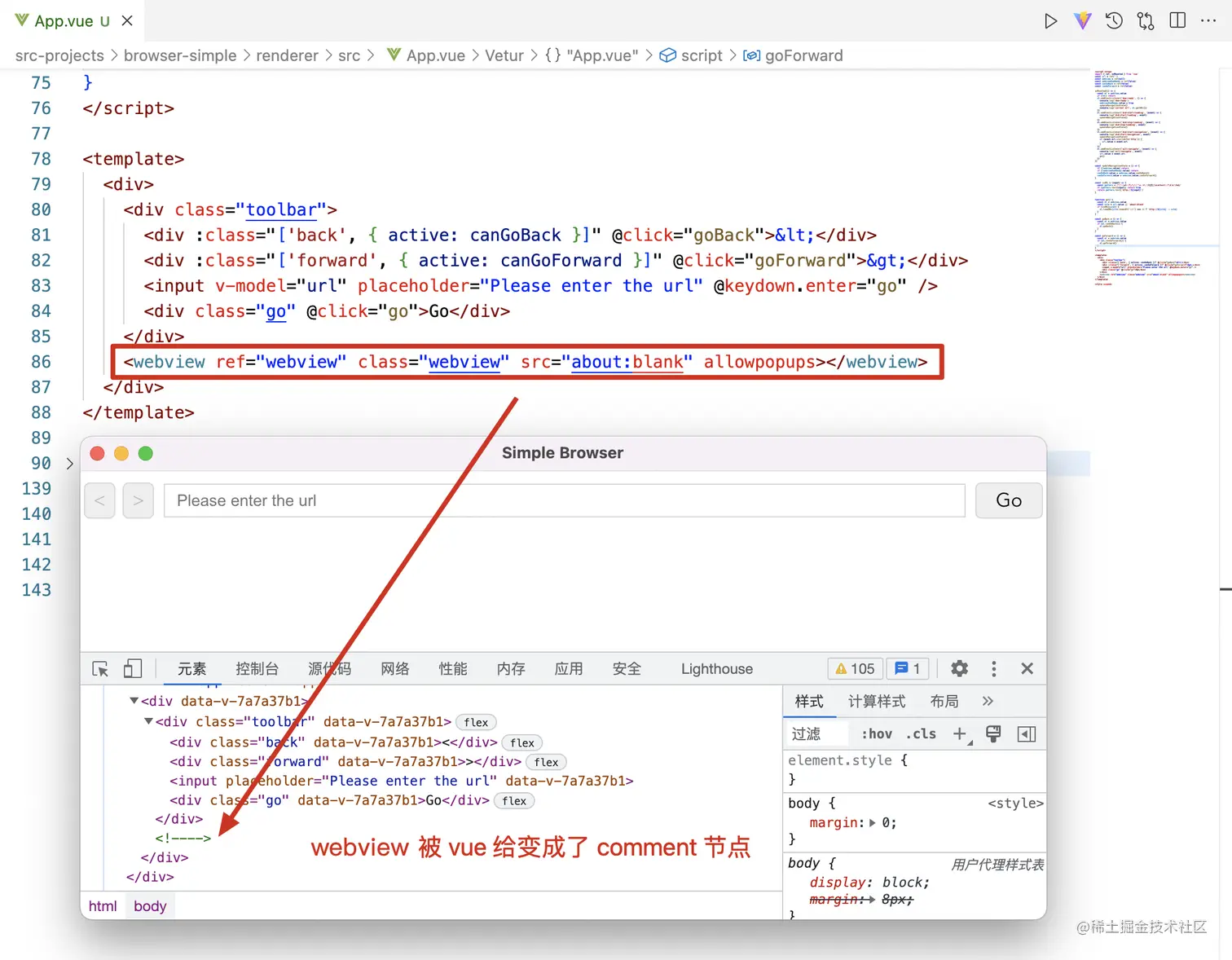
Task: Click the Go button
Action: coord(1009,500)
